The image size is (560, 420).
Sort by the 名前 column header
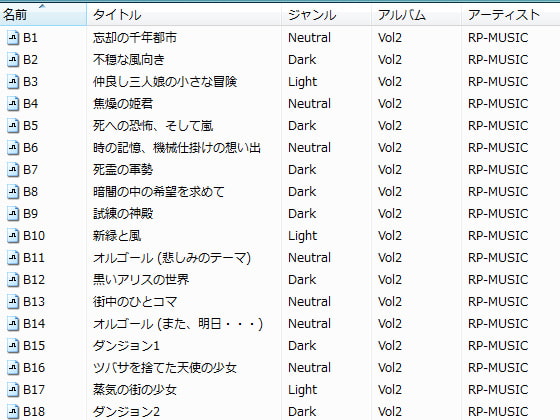tap(43, 15)
